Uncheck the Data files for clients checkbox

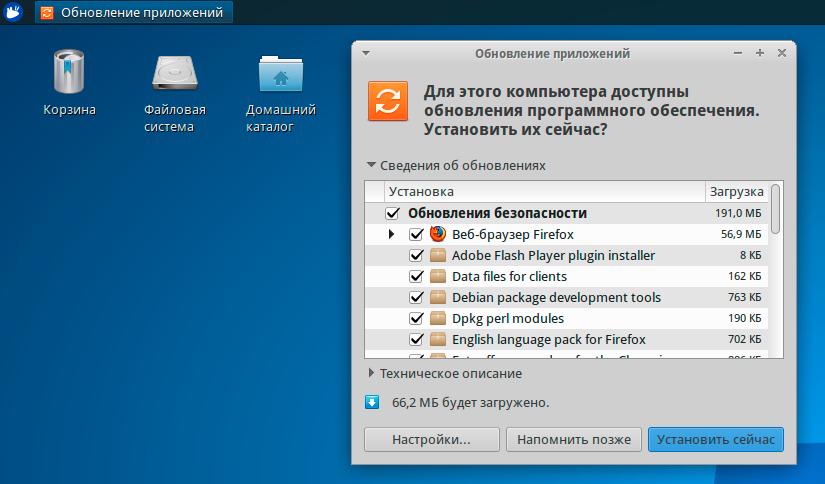pyautogui.click(x=416, y=276)
